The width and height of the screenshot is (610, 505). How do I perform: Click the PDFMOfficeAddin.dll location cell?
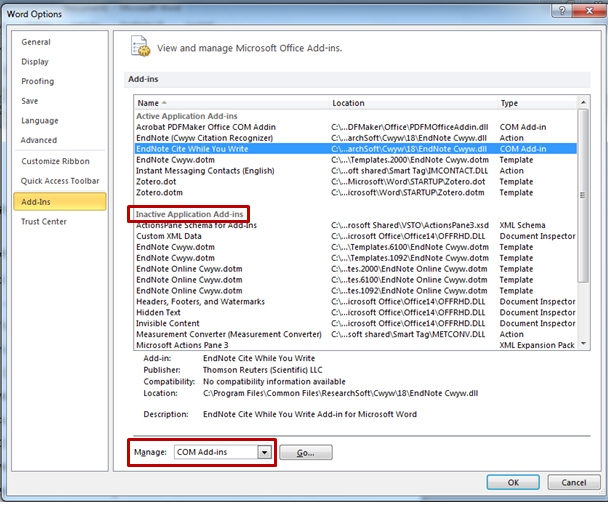tap(410, 127)
